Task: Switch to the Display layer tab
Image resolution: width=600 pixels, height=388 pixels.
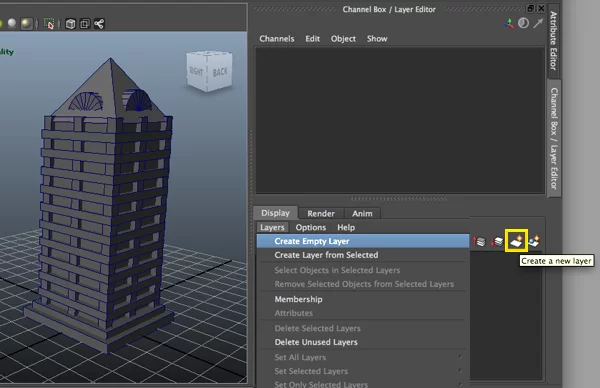Action: tap(275, 213)
